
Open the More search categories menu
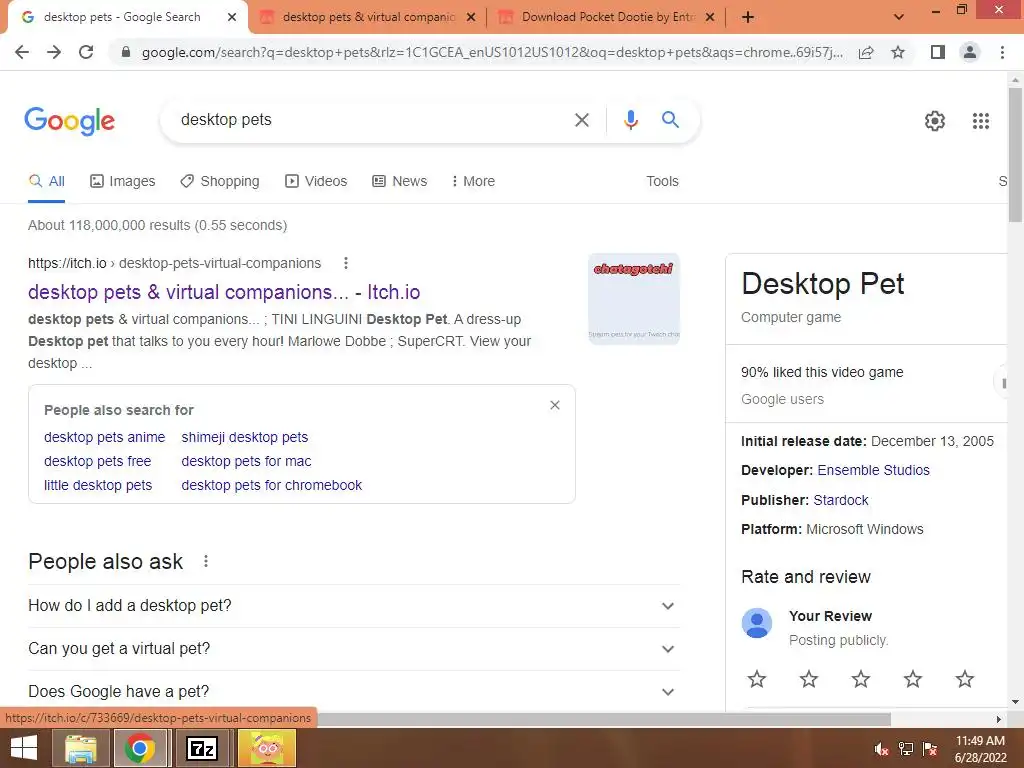[x=473, y=181]
